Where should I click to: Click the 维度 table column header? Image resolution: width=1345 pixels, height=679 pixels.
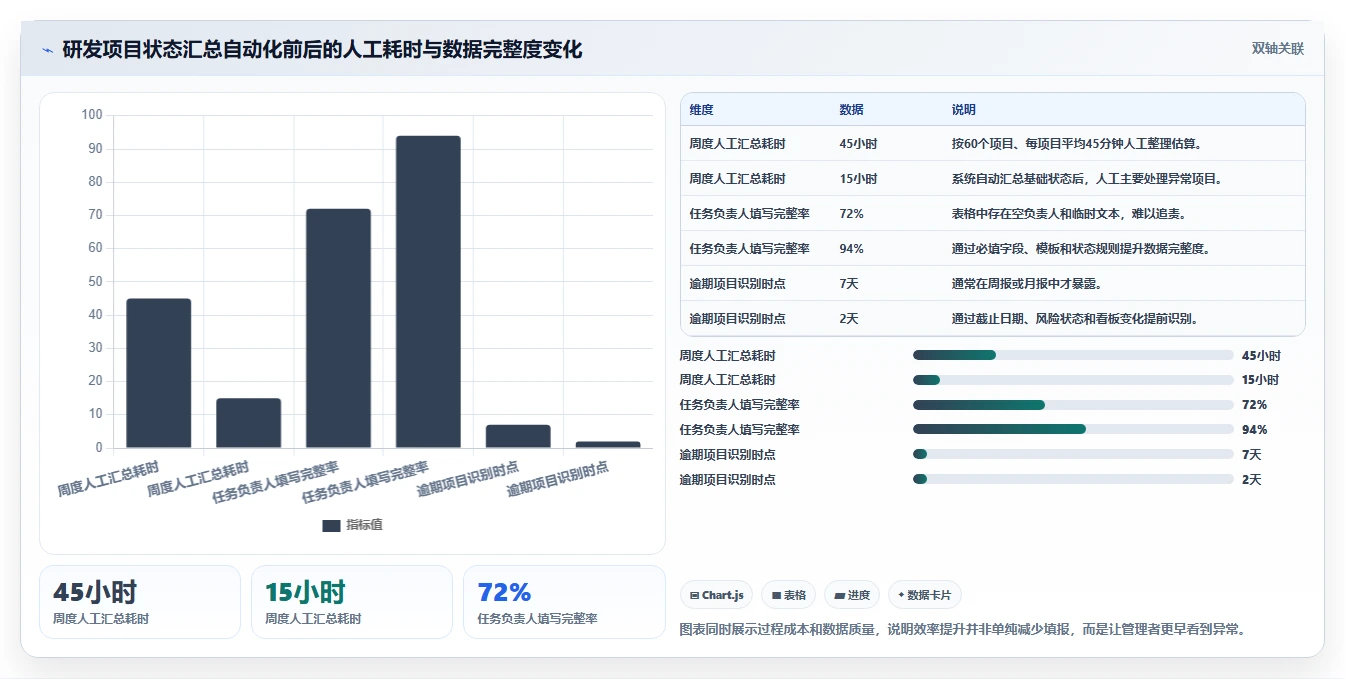tap(702, 110)
